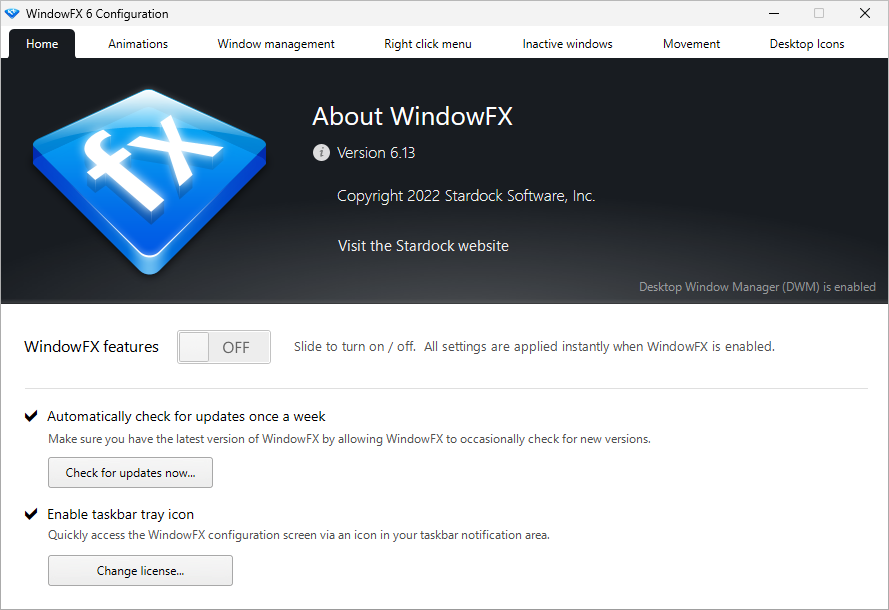Open the Change license dialog
This screenshot has width=889, height=610.
[x=140, y=570]
